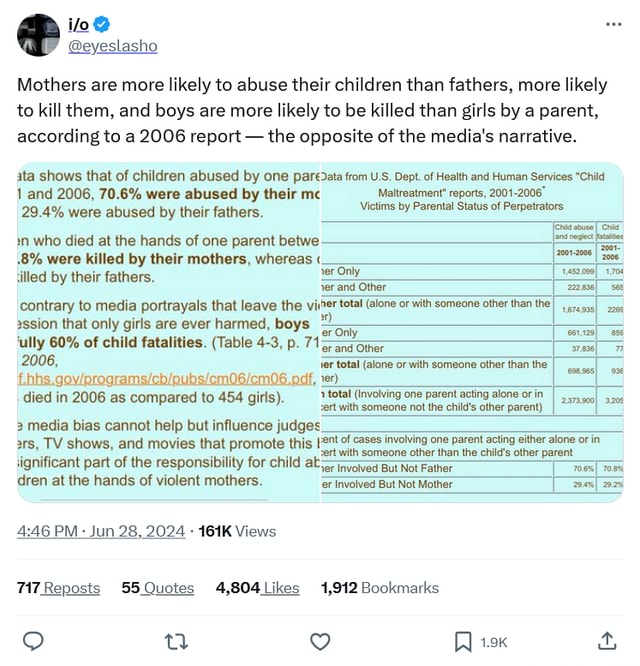Open the three-dot more options menu
Screen dimensions: 640x666
pos(613,23)
